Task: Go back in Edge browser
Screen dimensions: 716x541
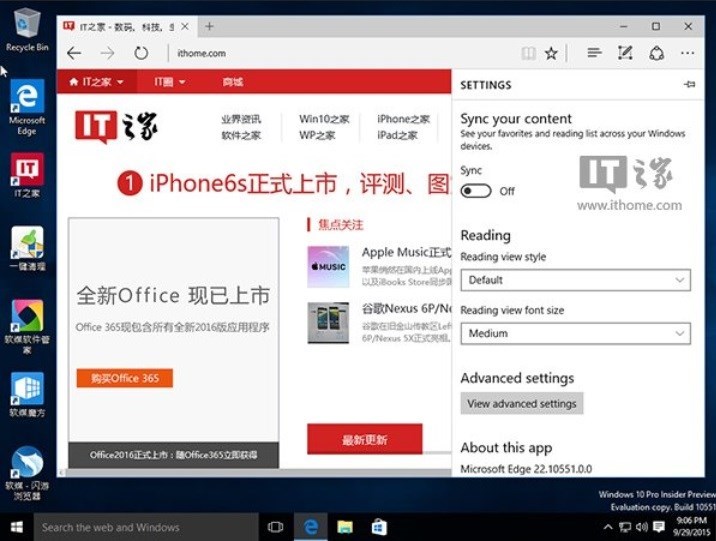Action: tap(74, 53)
